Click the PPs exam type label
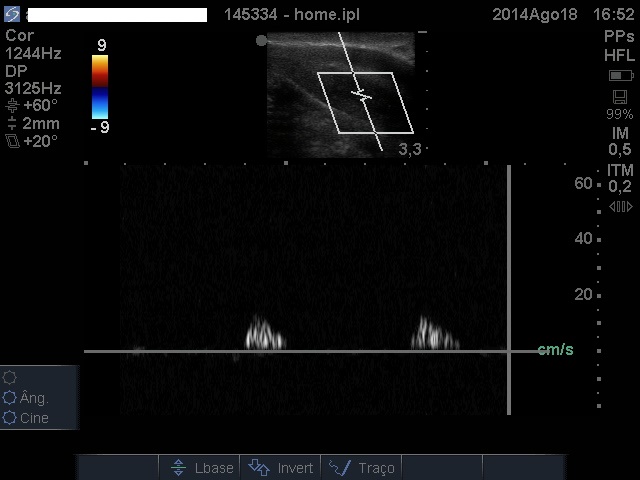 tap(618, 35)
